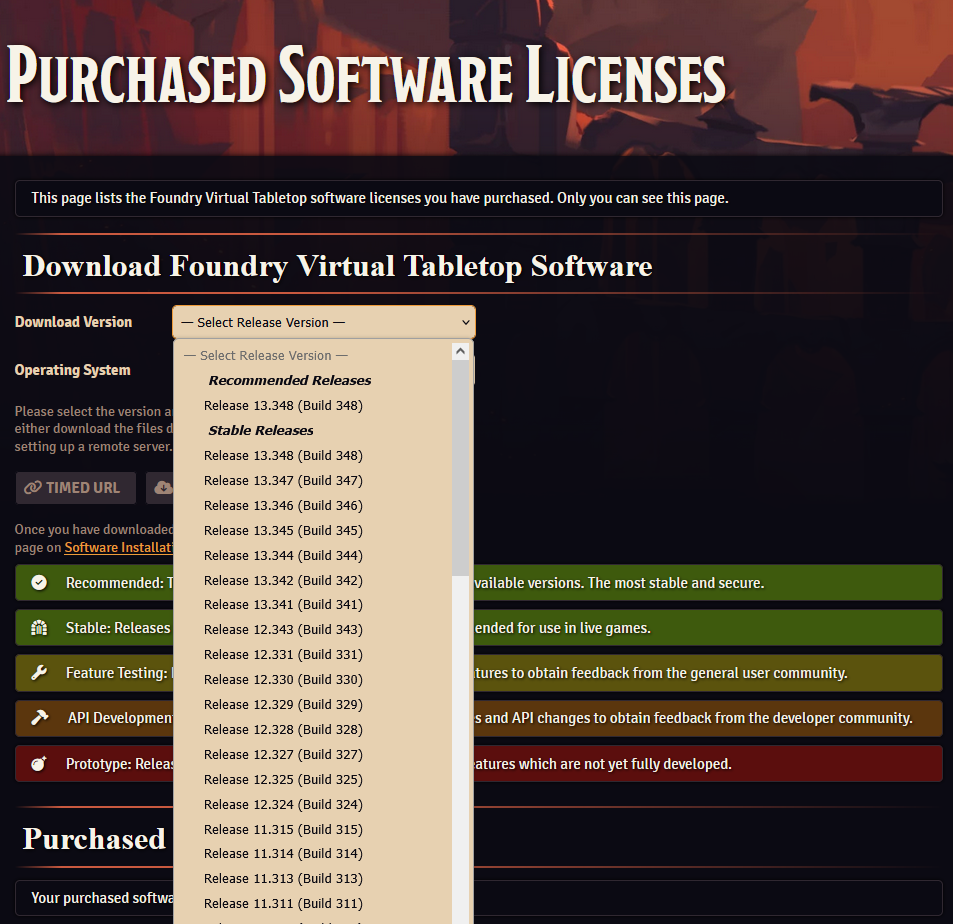953x924 pixels.
Task: Click the Download Version chevron arrow
Action: point(466,322)
